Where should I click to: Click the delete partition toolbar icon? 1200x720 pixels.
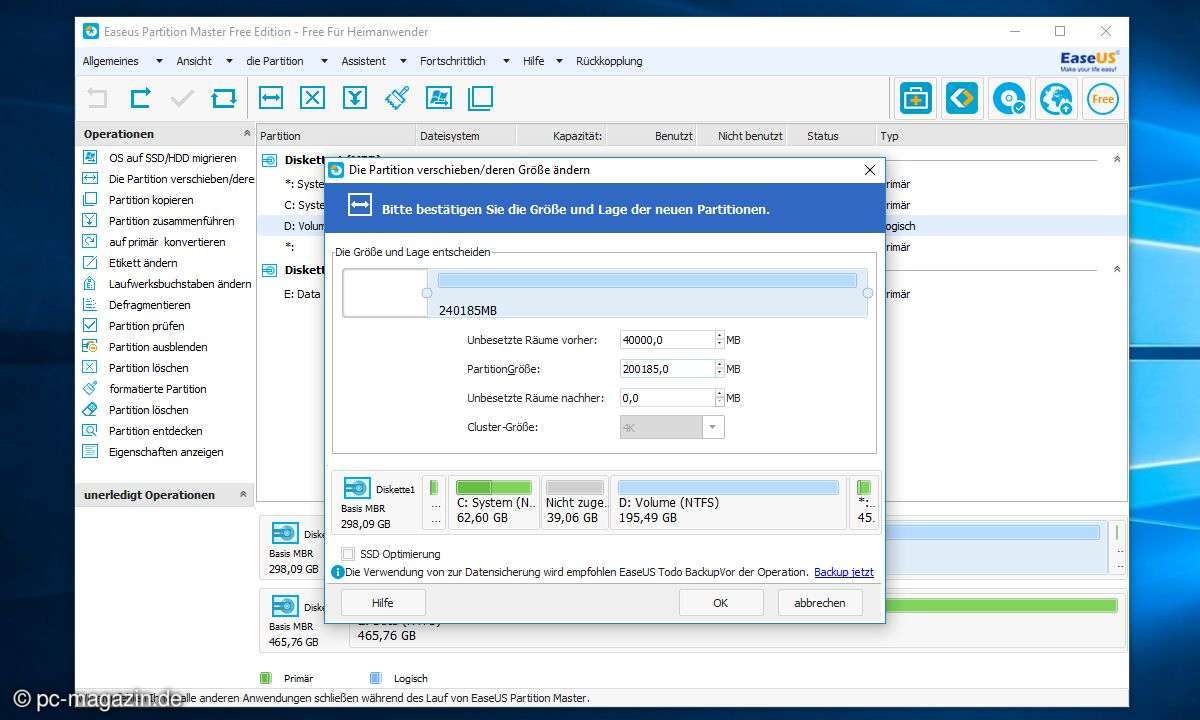(x=313, y=98)
